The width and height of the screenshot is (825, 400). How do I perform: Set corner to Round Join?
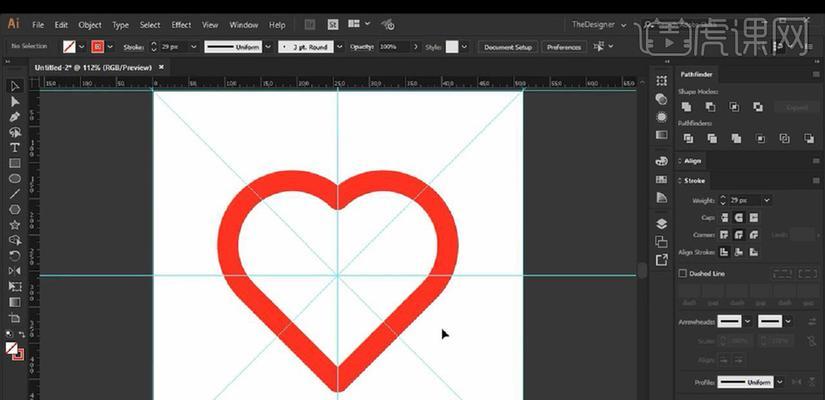(x=739, y=235)
